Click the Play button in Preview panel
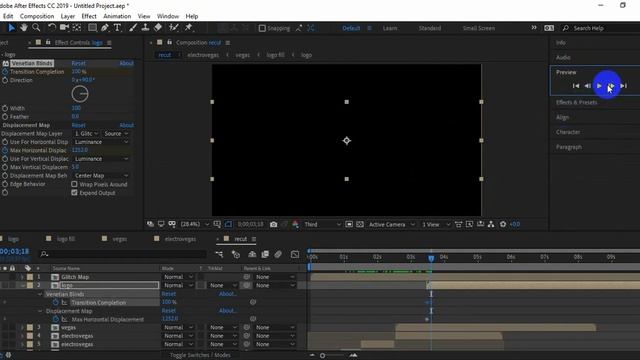This screenshot has width=640, height=360. 599,86
